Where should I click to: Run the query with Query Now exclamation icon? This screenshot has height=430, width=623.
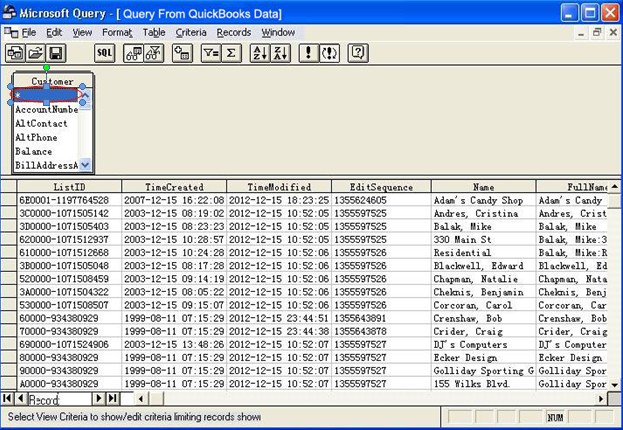click(309, 53)
